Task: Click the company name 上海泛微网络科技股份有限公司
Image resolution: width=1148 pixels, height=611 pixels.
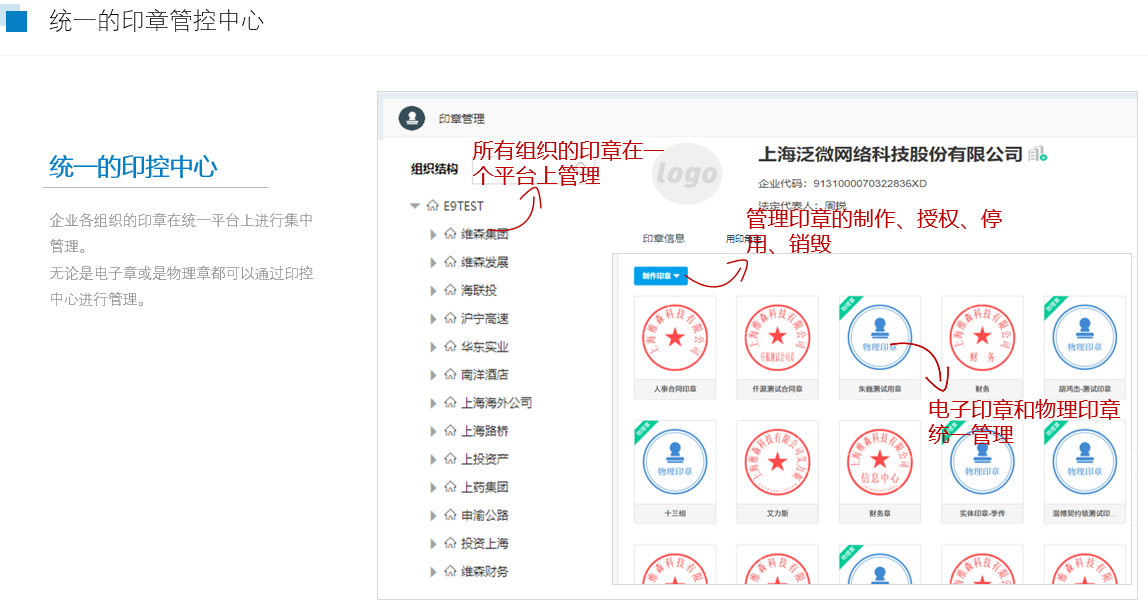Action: 890,154
